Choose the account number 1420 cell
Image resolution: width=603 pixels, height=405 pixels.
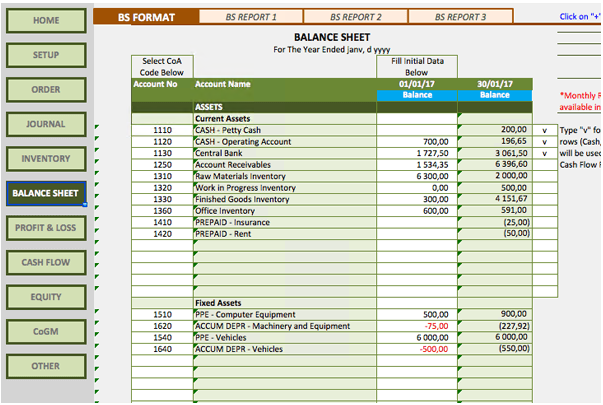(x=163, y=233)
